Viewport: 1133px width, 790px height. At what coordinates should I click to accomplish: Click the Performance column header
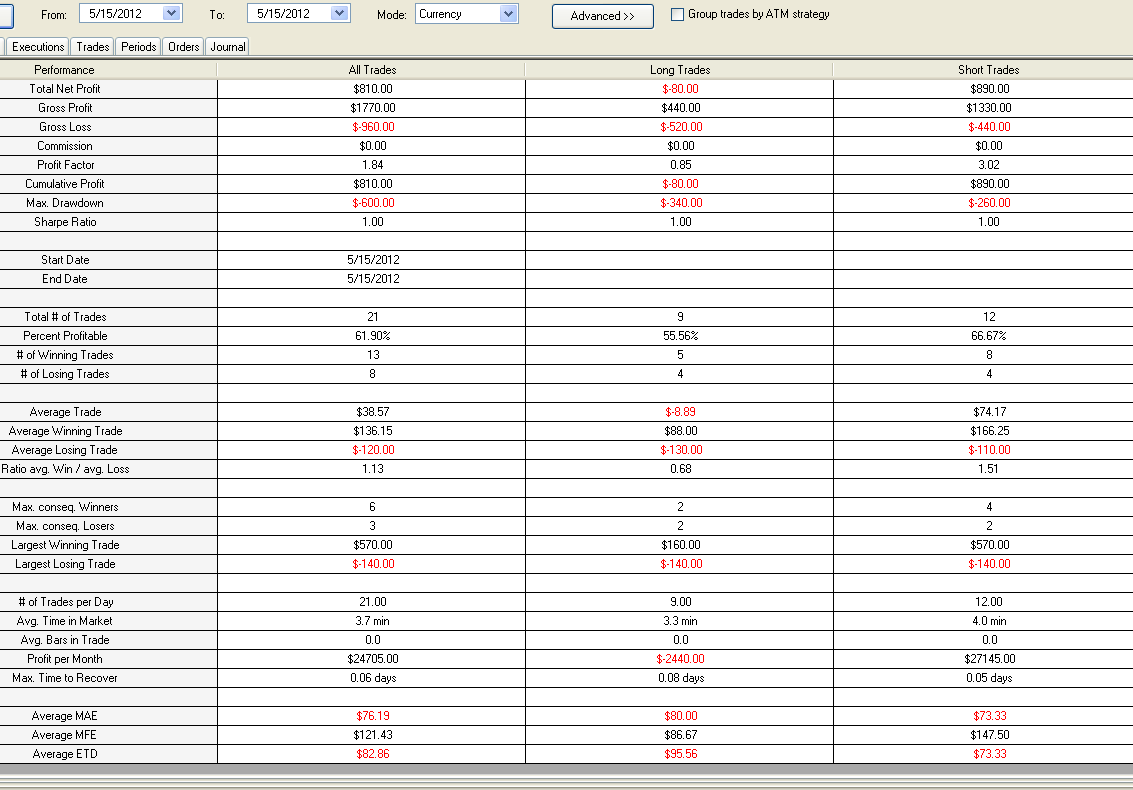pyautogui.click(x=64, y=70)
